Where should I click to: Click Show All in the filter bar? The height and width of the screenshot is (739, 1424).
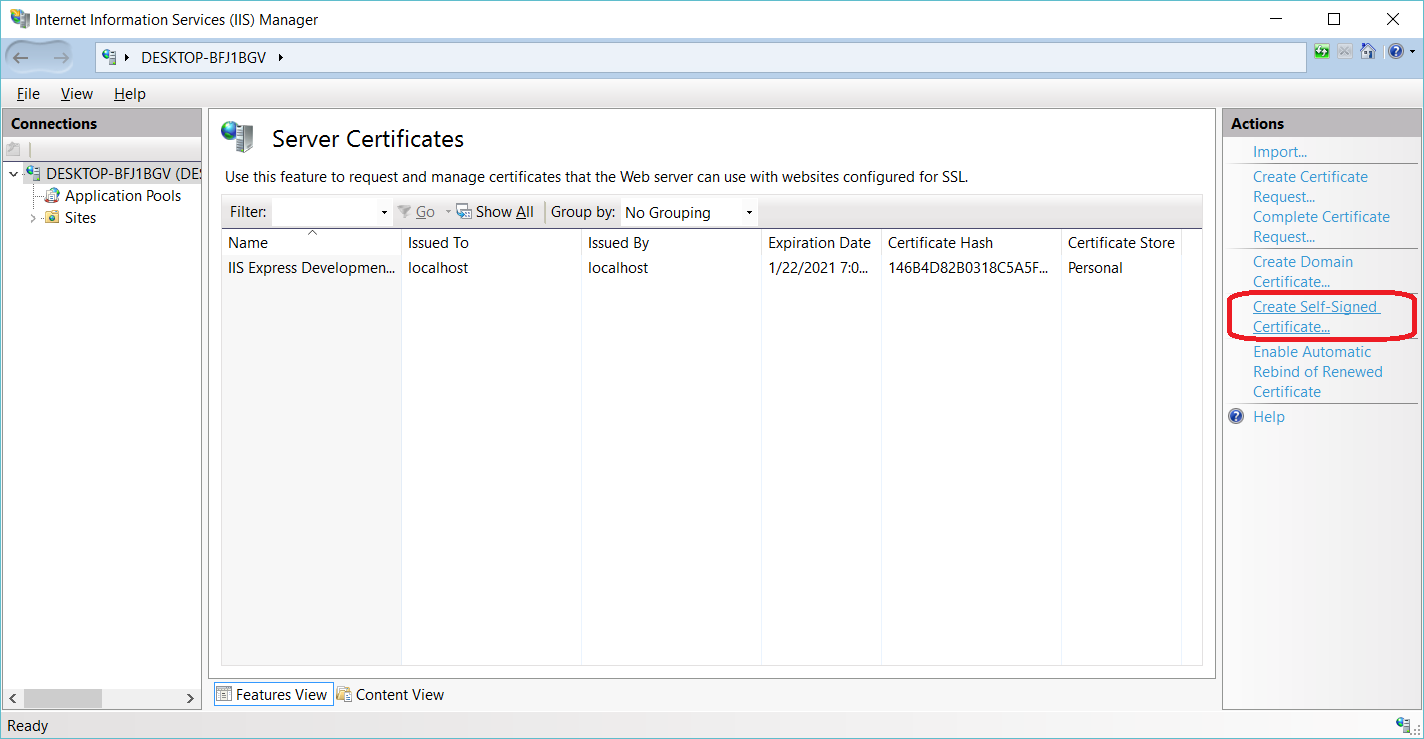pyautogui.click(x=503, y=212)
